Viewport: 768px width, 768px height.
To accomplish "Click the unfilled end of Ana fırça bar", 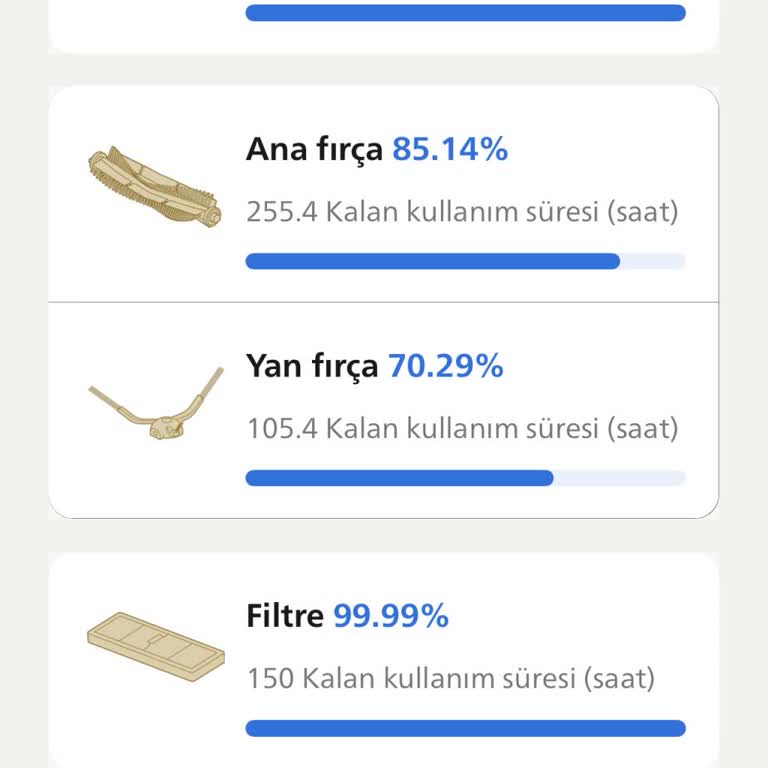I will [653, 262].
